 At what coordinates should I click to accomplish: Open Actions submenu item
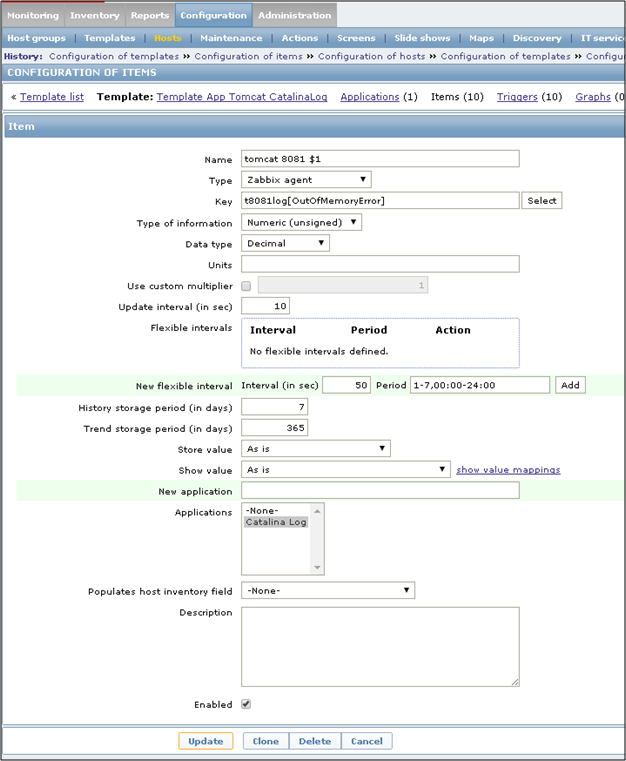[x=300, y=38]
